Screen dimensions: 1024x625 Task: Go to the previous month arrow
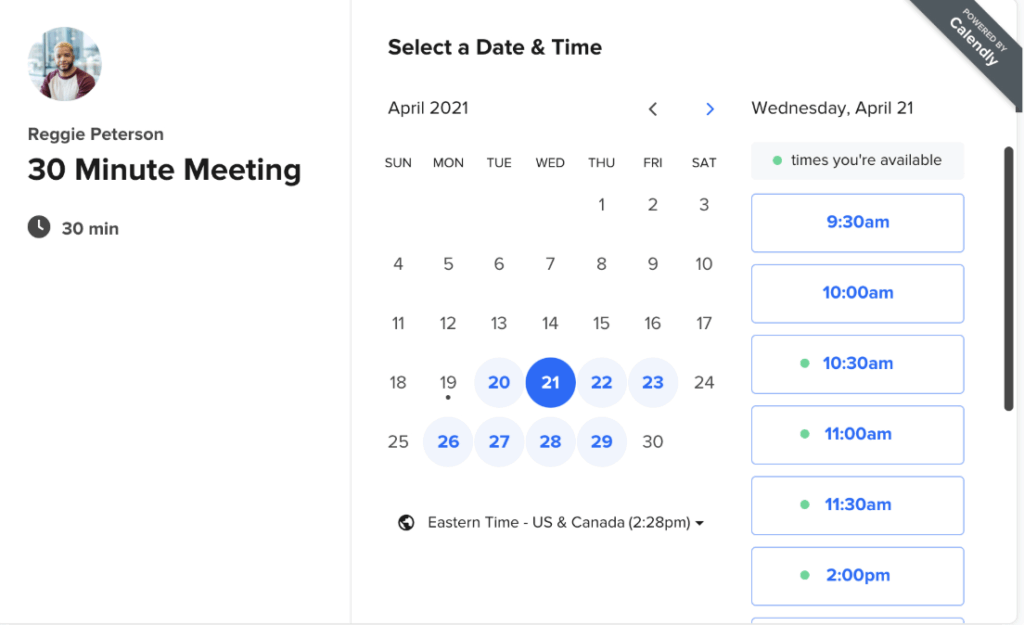pos(653,109)
